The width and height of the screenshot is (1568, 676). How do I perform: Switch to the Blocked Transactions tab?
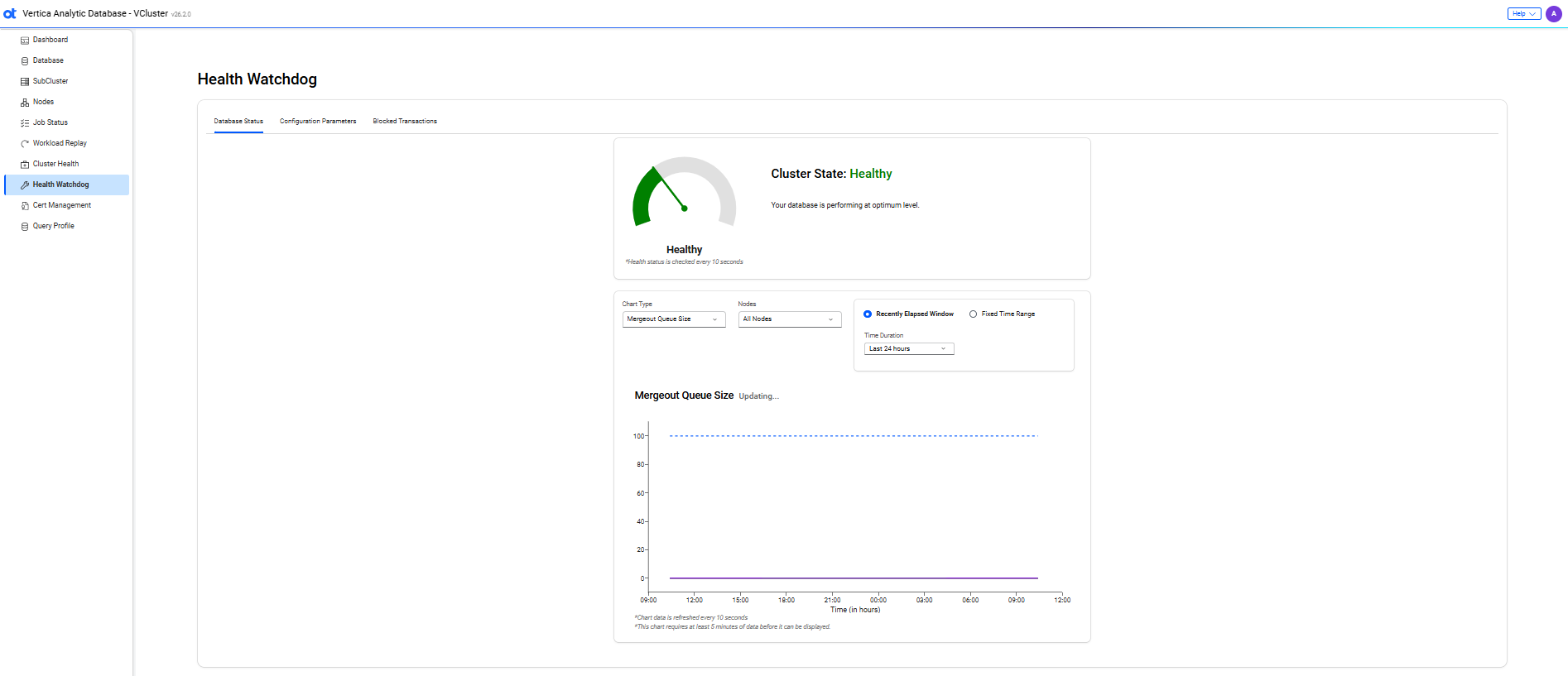(405, 122)
